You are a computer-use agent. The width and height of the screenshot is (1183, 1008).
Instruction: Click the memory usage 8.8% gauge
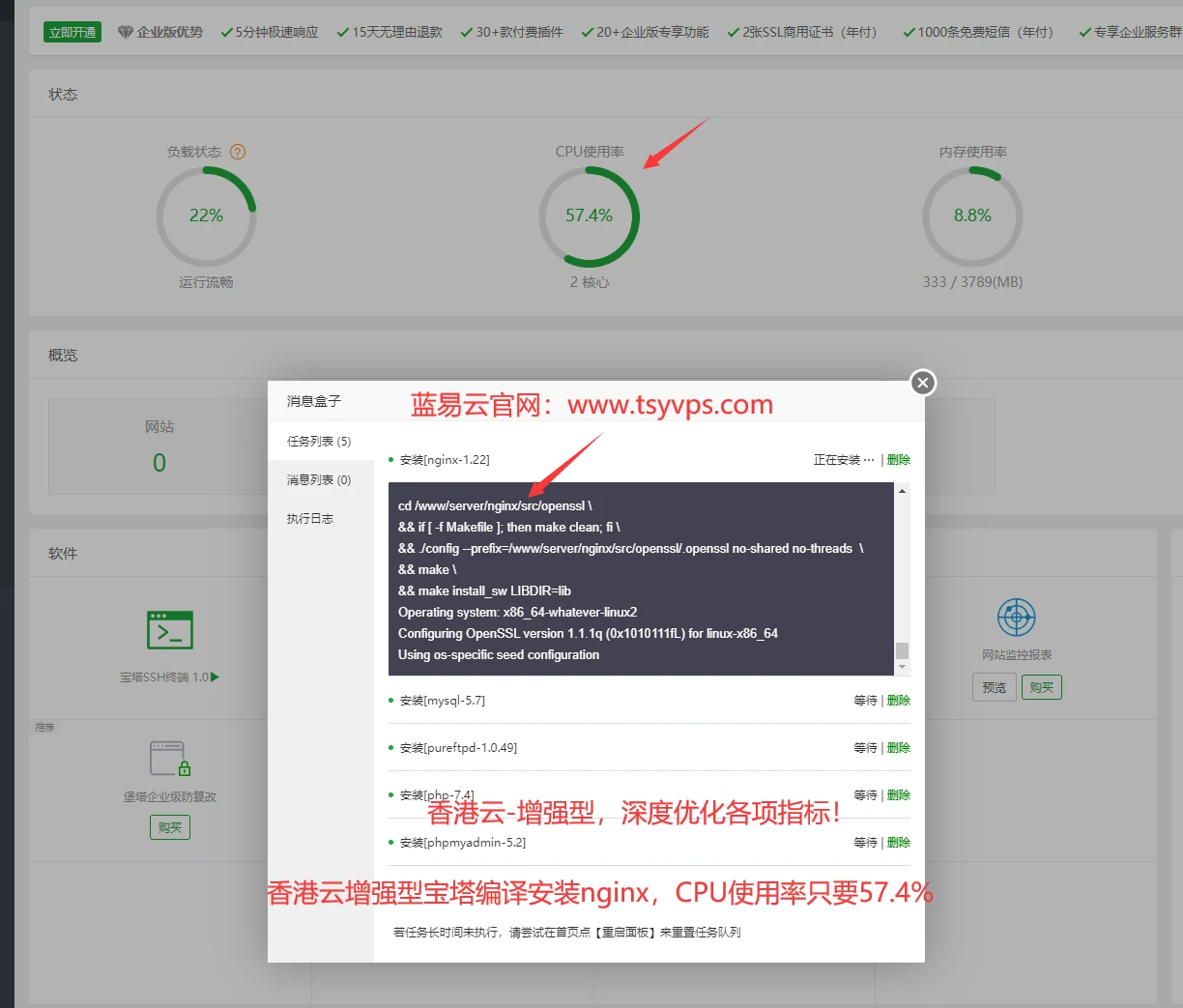click(972, 216)
